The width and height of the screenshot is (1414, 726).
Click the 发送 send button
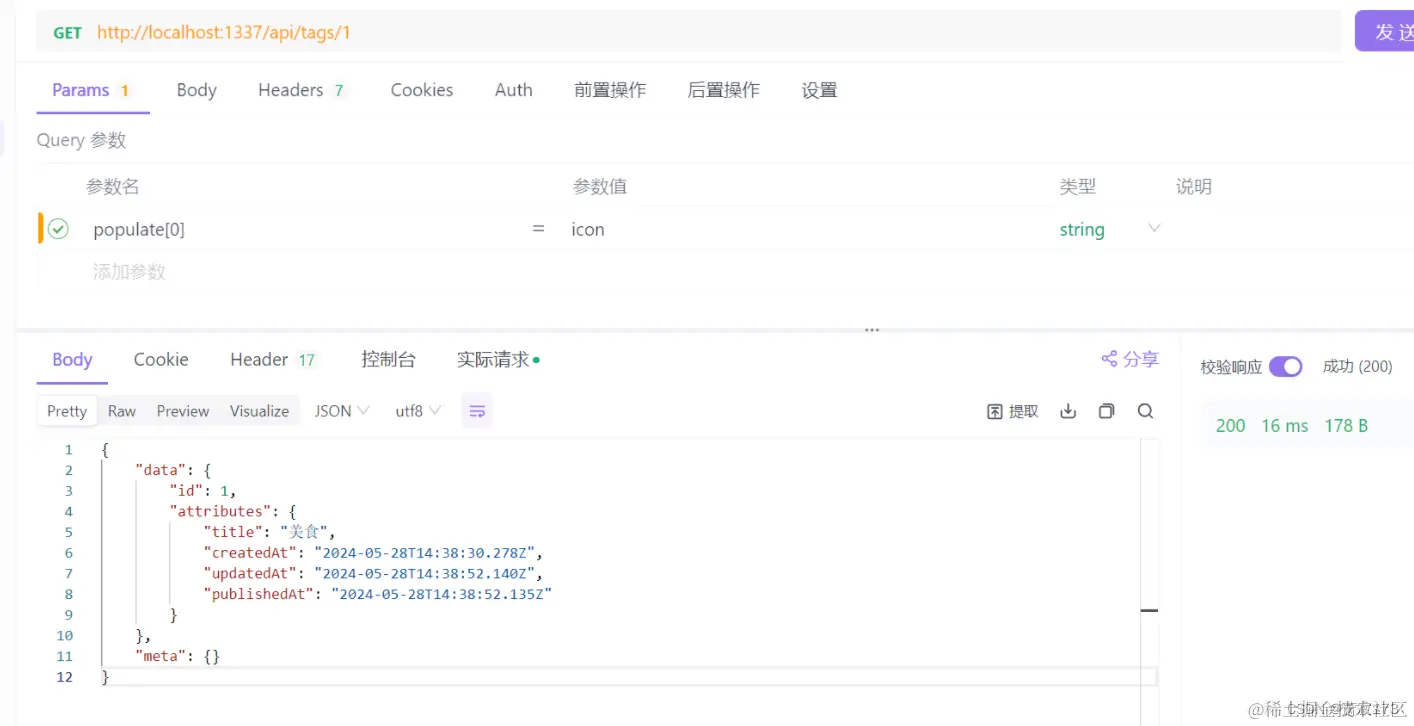coord(1385,31)
